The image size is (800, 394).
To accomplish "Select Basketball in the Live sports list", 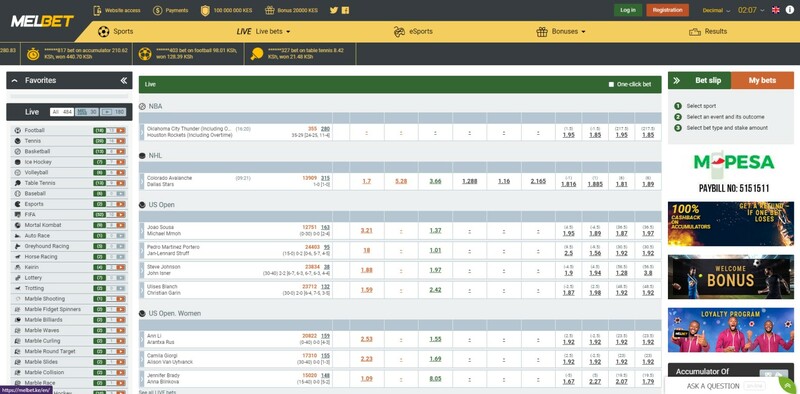I will tap(37, 152).
